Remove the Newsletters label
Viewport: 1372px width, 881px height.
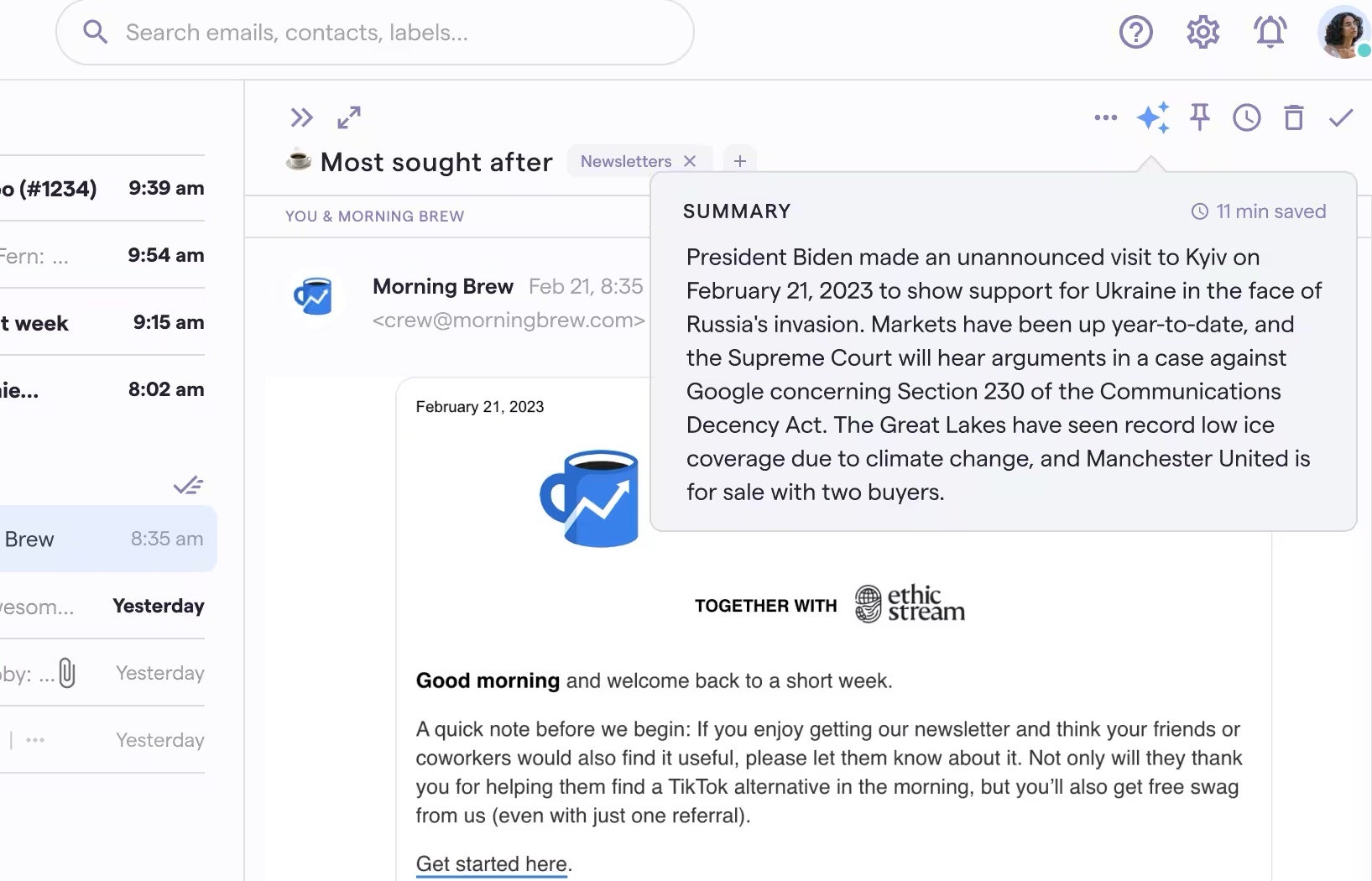coord(690,161)
